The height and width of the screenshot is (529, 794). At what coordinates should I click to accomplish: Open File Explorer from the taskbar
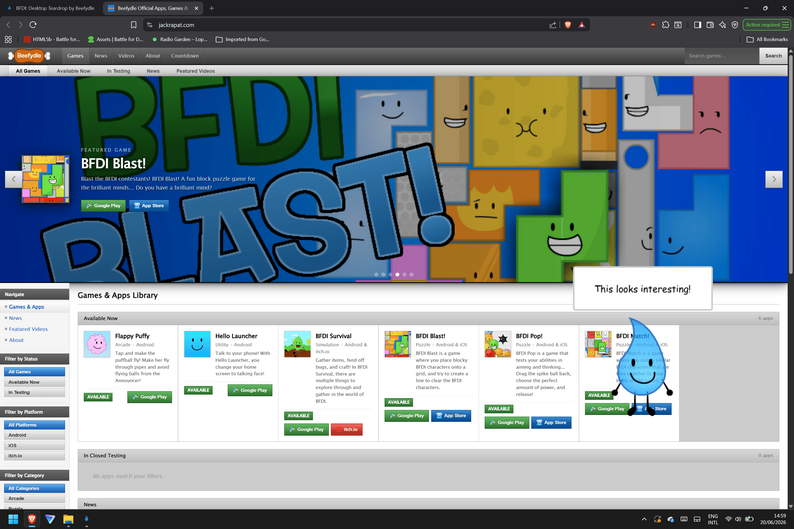coord(68,519)
